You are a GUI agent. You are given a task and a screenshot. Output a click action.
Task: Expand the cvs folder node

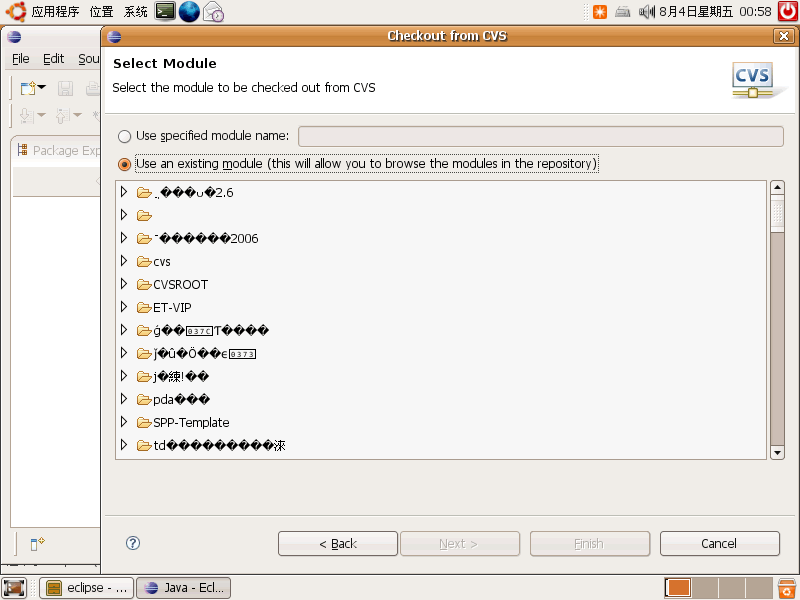coord(124,261)
